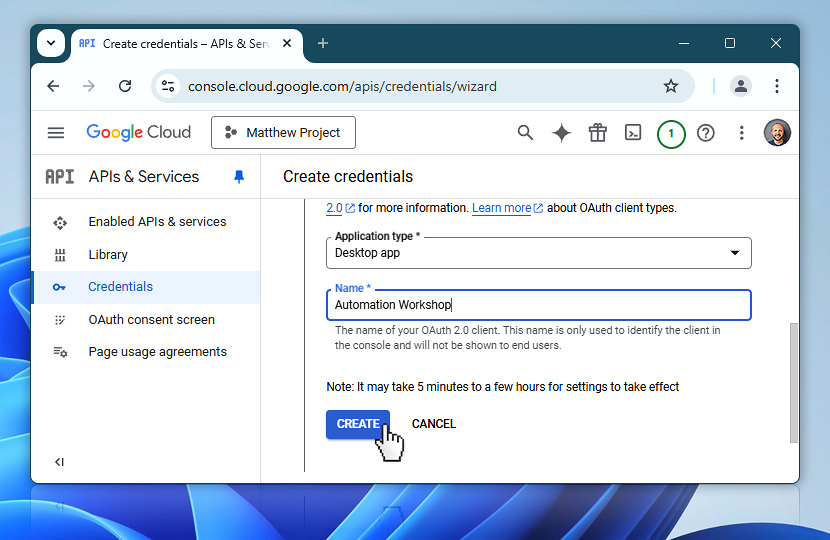Open the Google Cloud settings three-dot menu

pyautogui.click(x=742, y=133)
